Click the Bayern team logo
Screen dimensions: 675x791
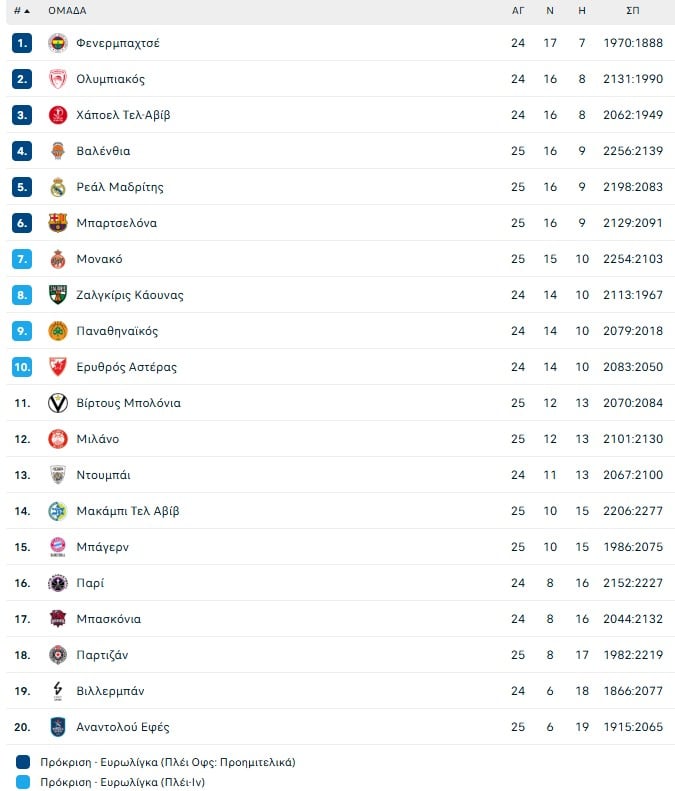(x=58, y=547)
